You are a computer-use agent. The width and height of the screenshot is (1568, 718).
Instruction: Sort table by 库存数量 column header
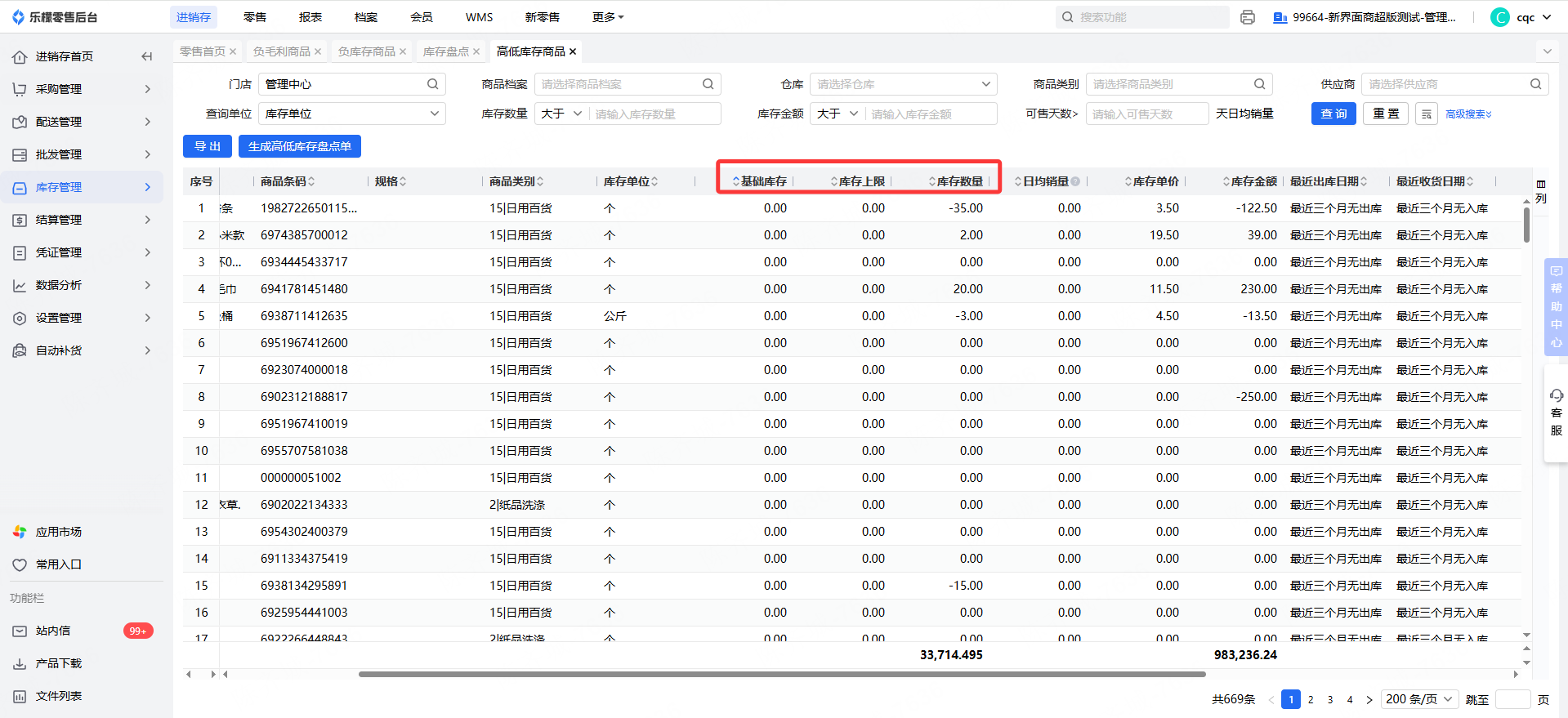pos(958,181)
